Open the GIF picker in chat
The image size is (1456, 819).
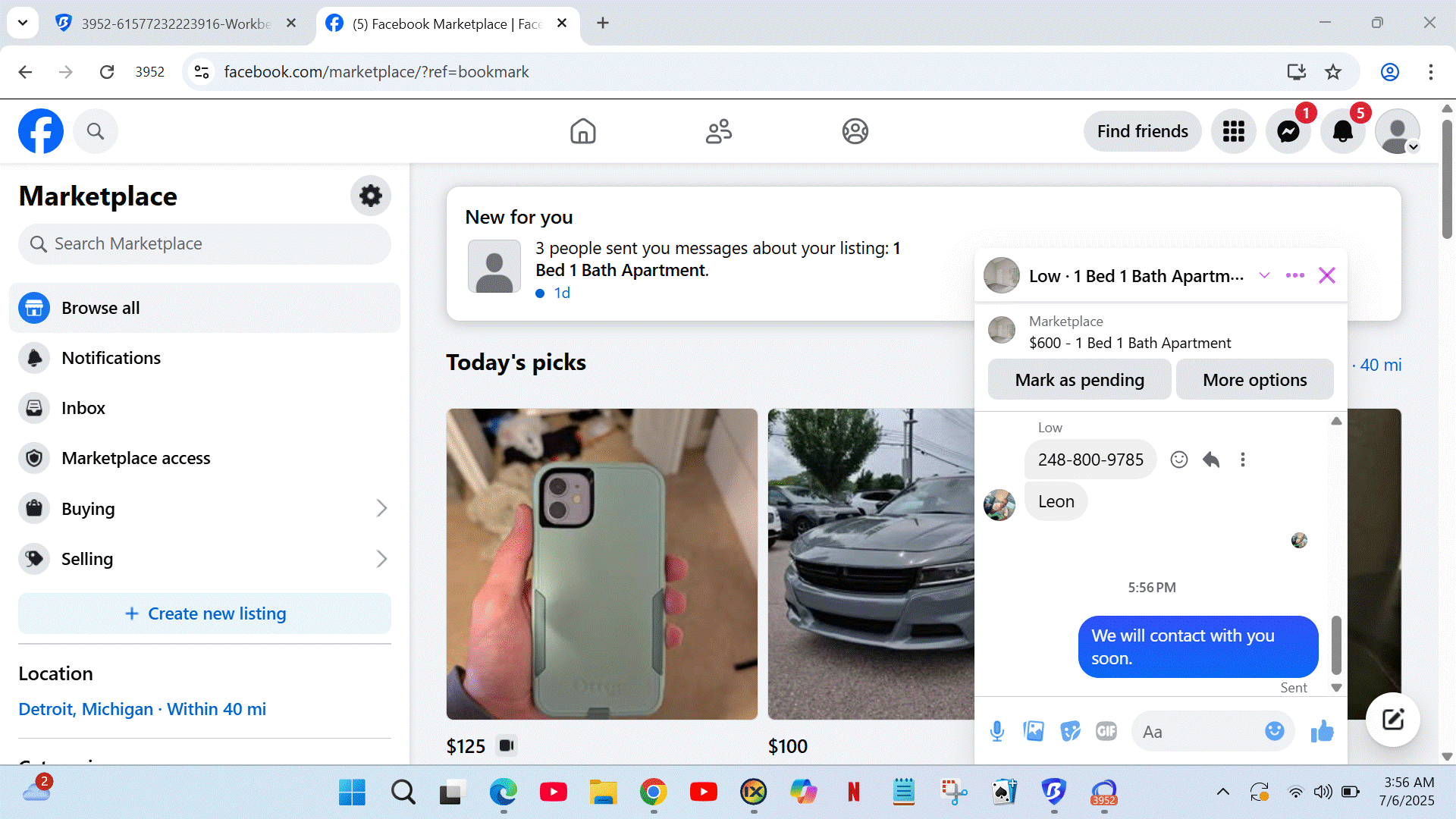[x=1106, y=731]
